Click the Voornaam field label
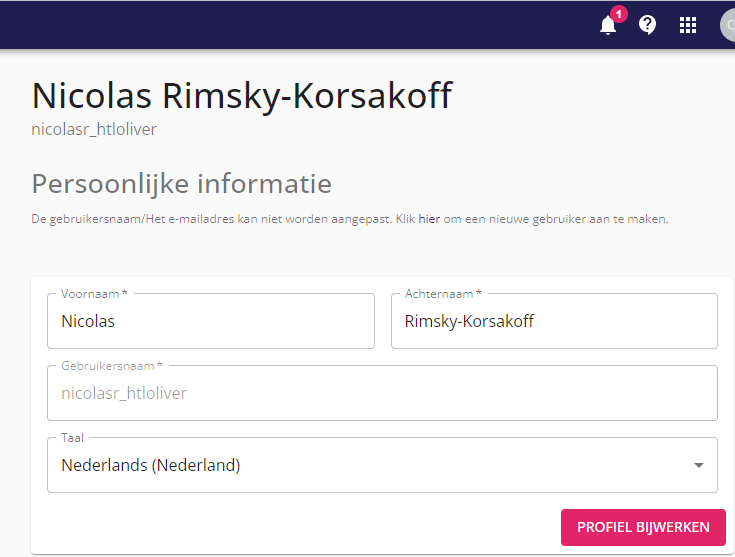Image resolution: width=735 pixels, height=557 pixels. [x=94, y=294]
